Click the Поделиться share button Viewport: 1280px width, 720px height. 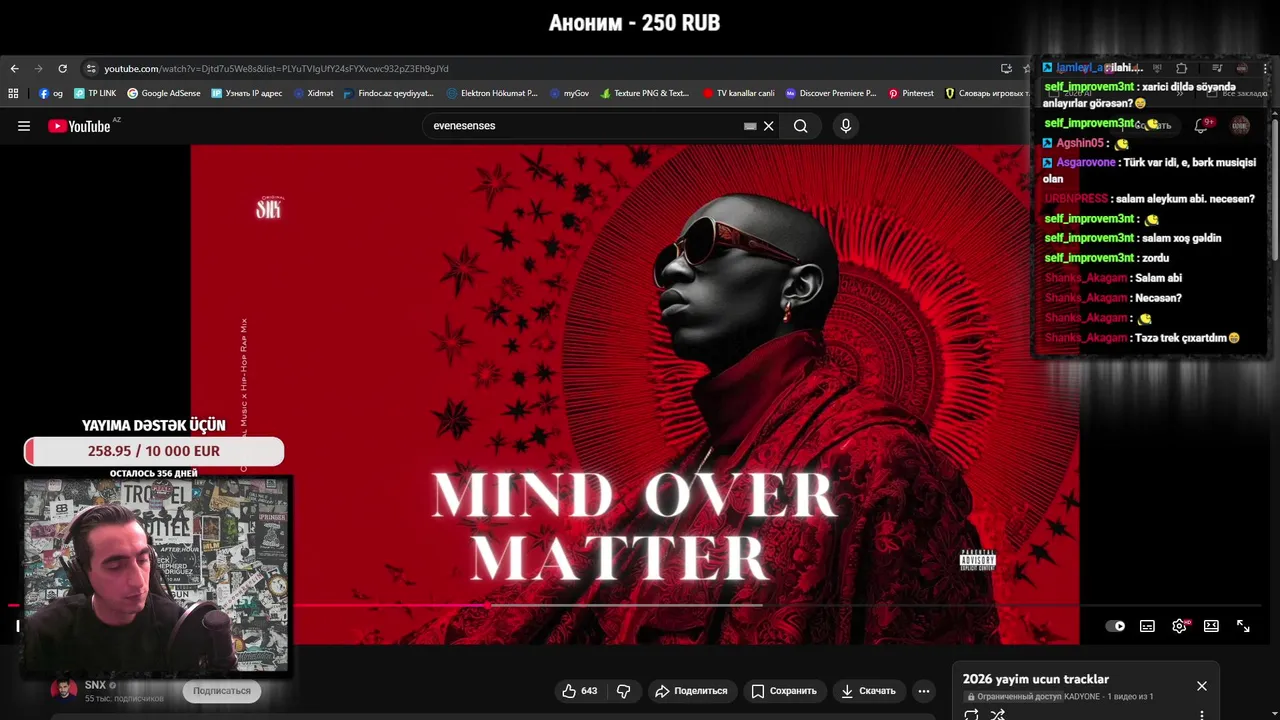click(x=691, y=691)
